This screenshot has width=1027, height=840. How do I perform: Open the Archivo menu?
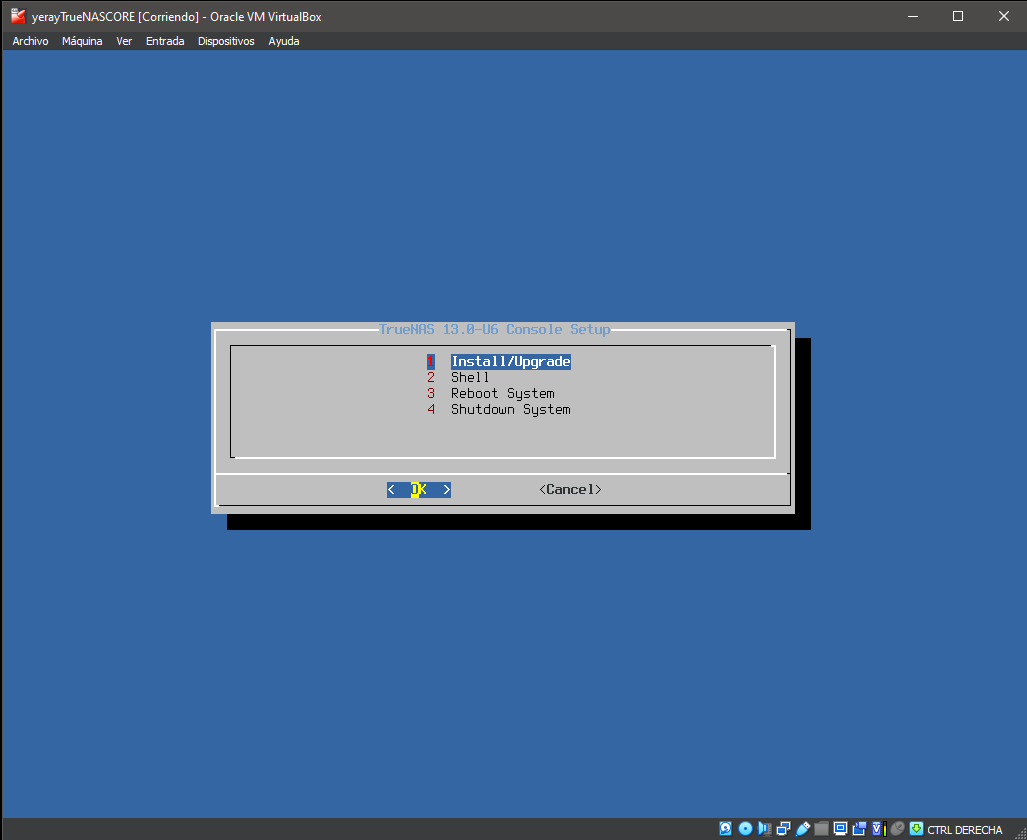30,41
